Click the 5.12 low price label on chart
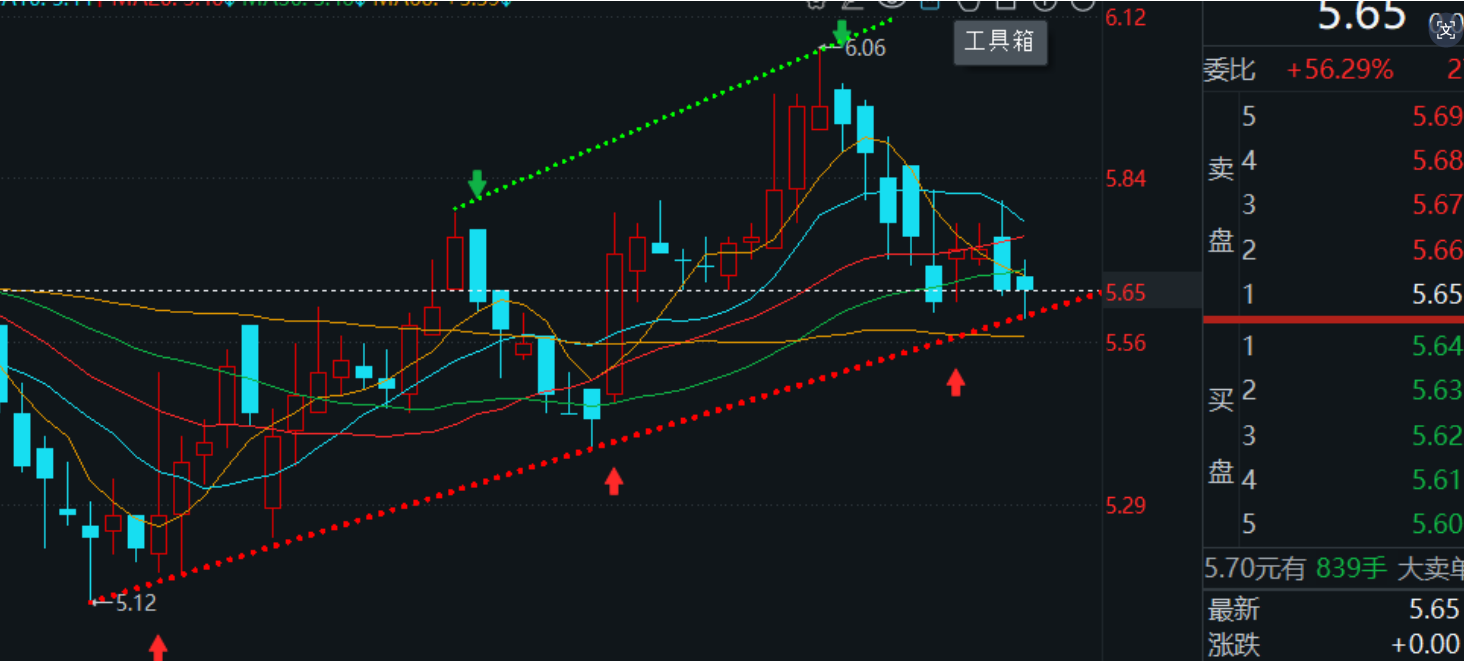Screen dimensions: 1464x662 pos(136,603)
